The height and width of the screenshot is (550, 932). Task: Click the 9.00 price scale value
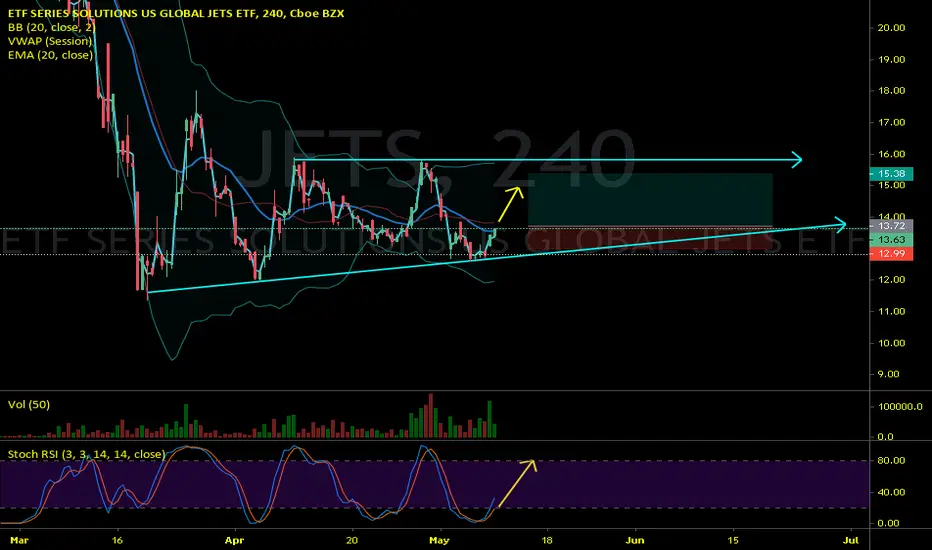tap(889, 374)
